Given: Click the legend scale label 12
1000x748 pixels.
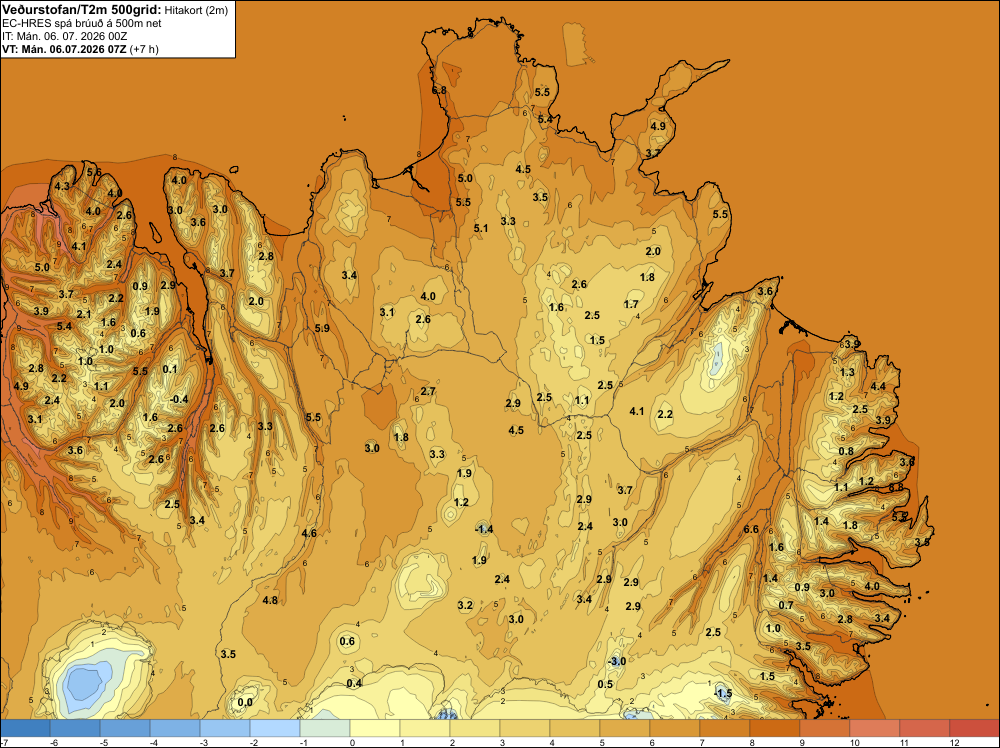Looking at the screenshot, I should tap(954, 743).
